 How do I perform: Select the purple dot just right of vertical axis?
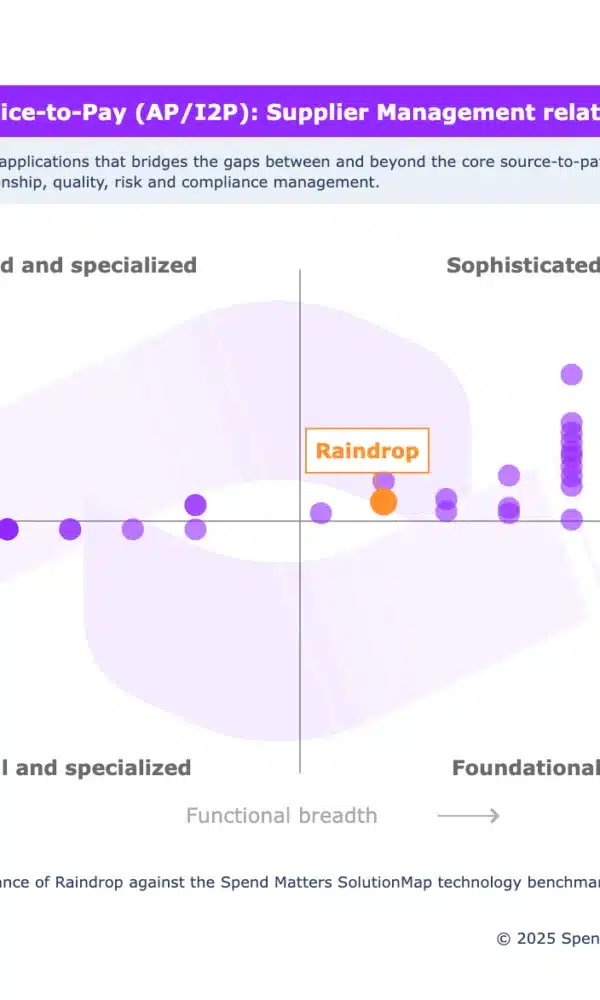(x=321, y=513)
